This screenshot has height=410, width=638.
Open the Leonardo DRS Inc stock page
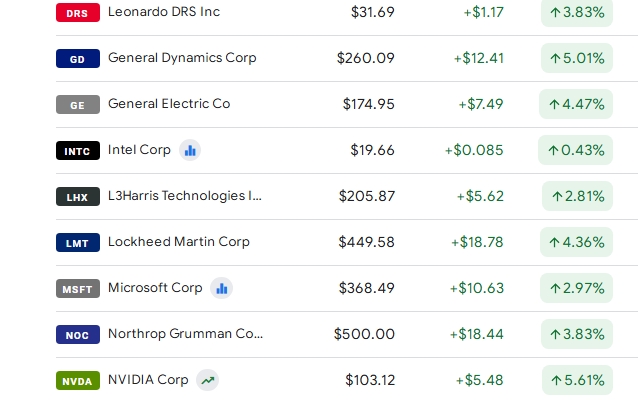click(x=164, y=12)
